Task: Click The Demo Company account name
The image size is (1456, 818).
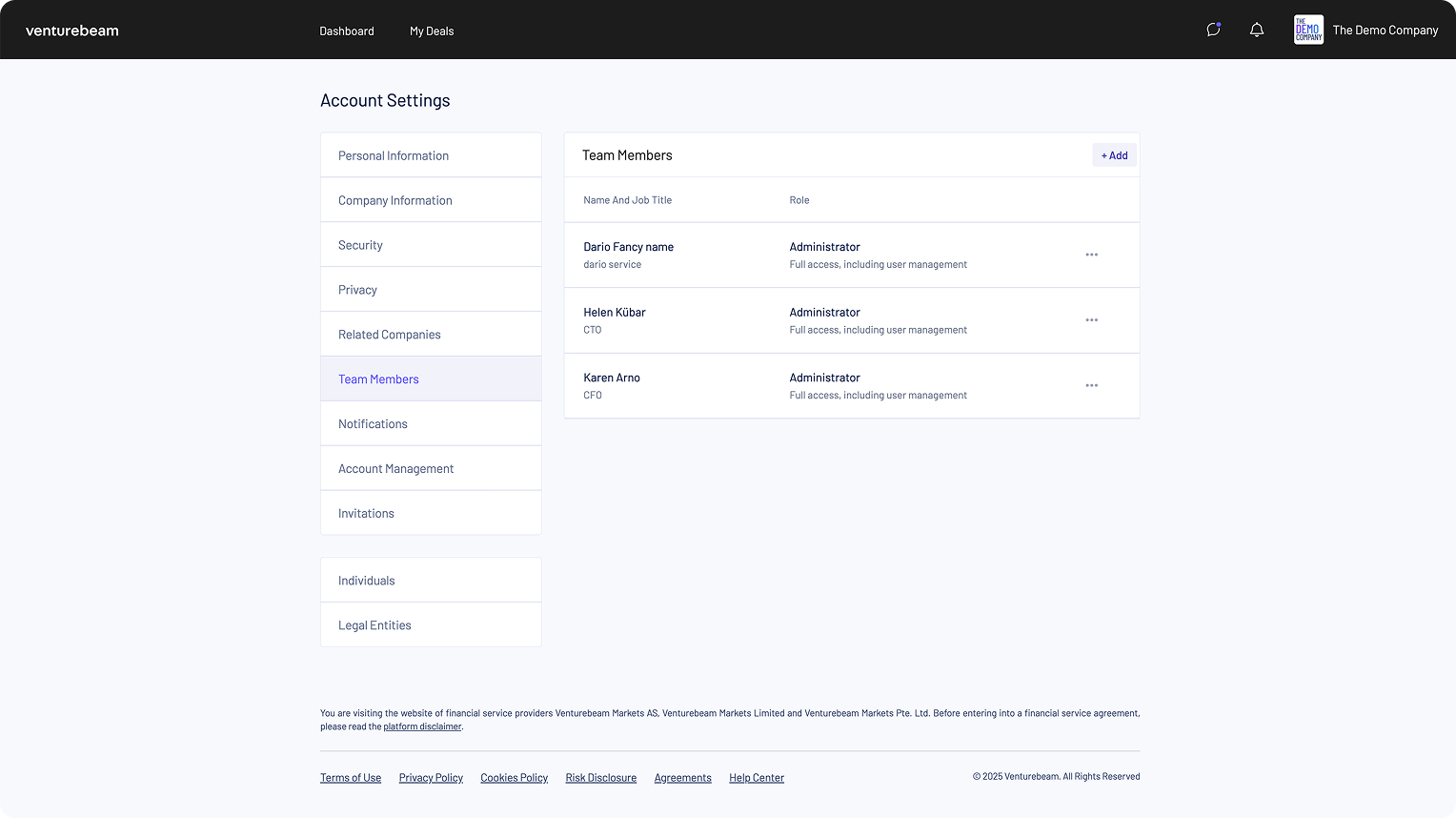Action: pyautogui.click(x=1385, y=31)
